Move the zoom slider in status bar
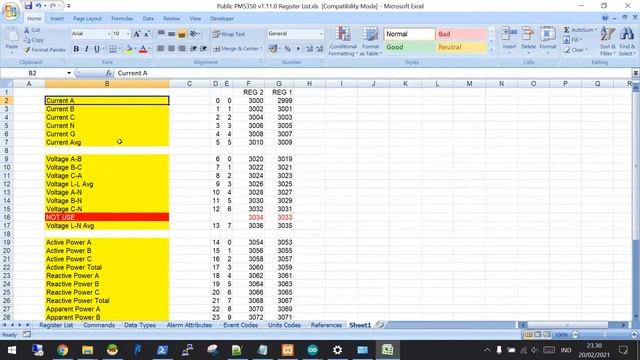Image resolution: width=640 pixels, height=360 pixels. click(604, 335)
